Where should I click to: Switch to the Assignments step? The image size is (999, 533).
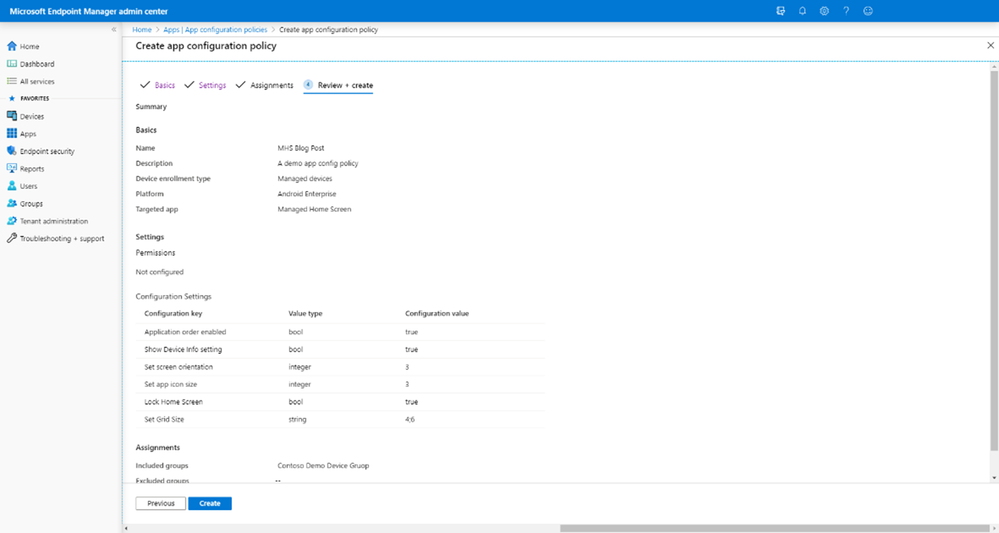point(271,85)
